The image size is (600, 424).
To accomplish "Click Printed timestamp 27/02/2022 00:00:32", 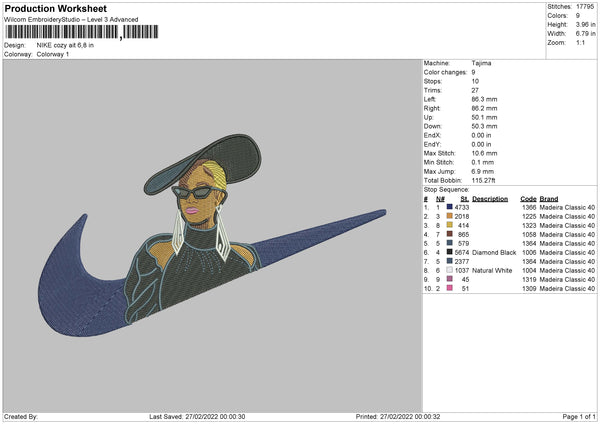I will tap(410, 416).
